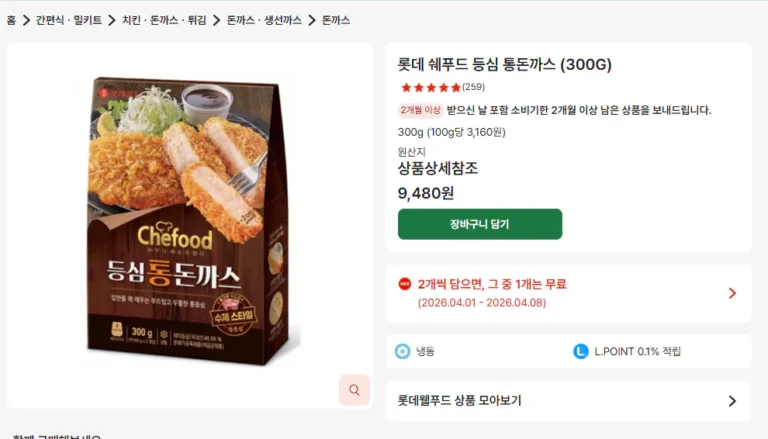Click the five-star rating icons
This screenshot has height=439, width=768.
pos(430,87)
